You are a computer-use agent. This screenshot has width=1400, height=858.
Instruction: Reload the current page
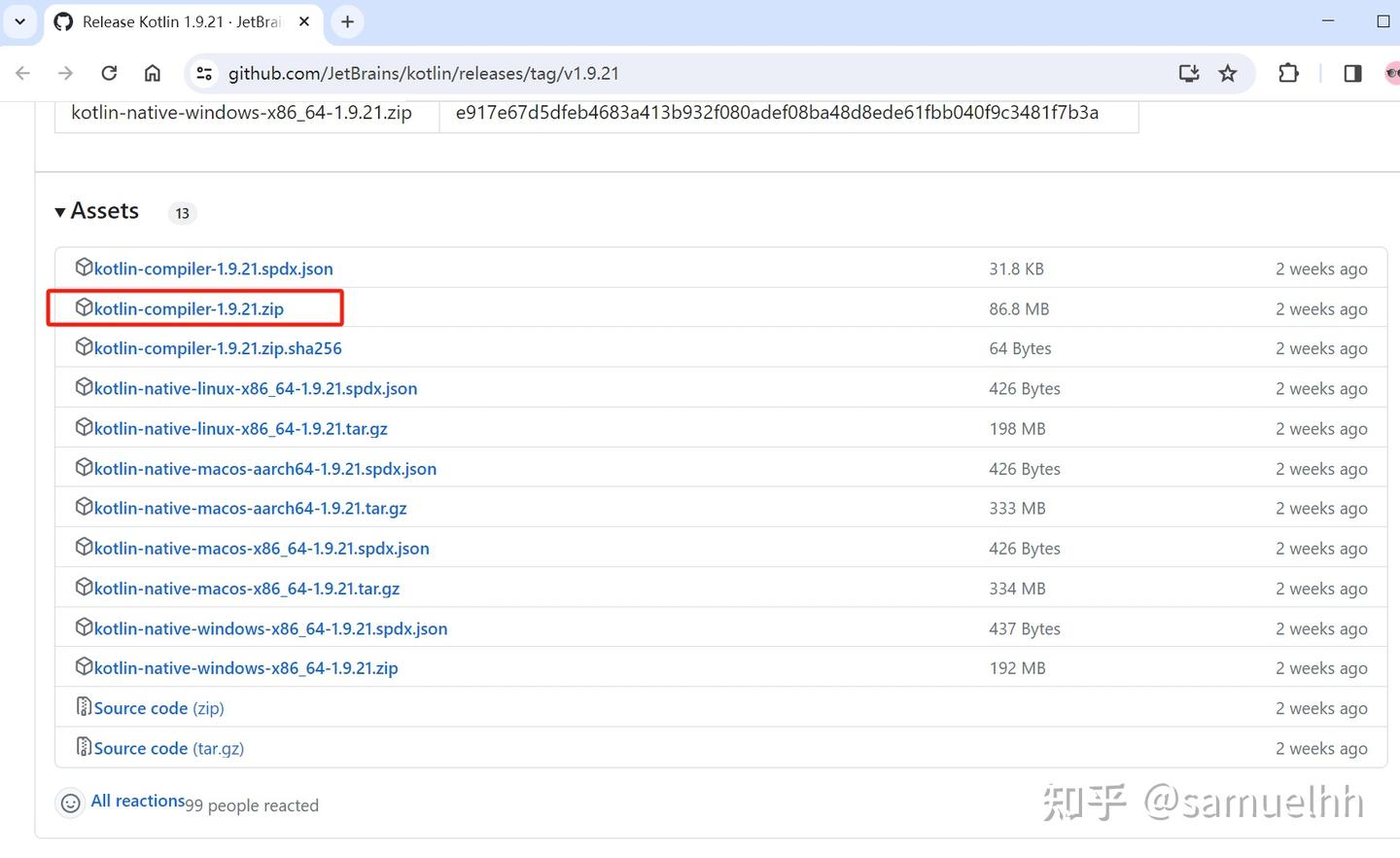tap(109, 73)
